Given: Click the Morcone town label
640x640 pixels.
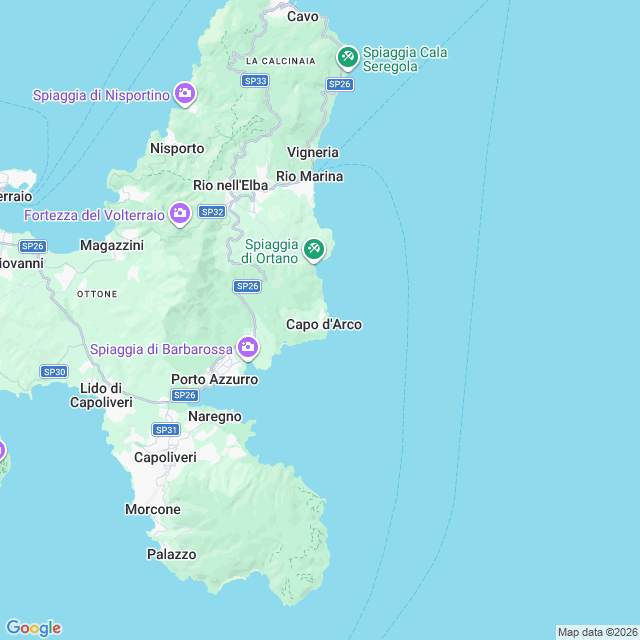Looking at the screenshot, I should 153,509.
